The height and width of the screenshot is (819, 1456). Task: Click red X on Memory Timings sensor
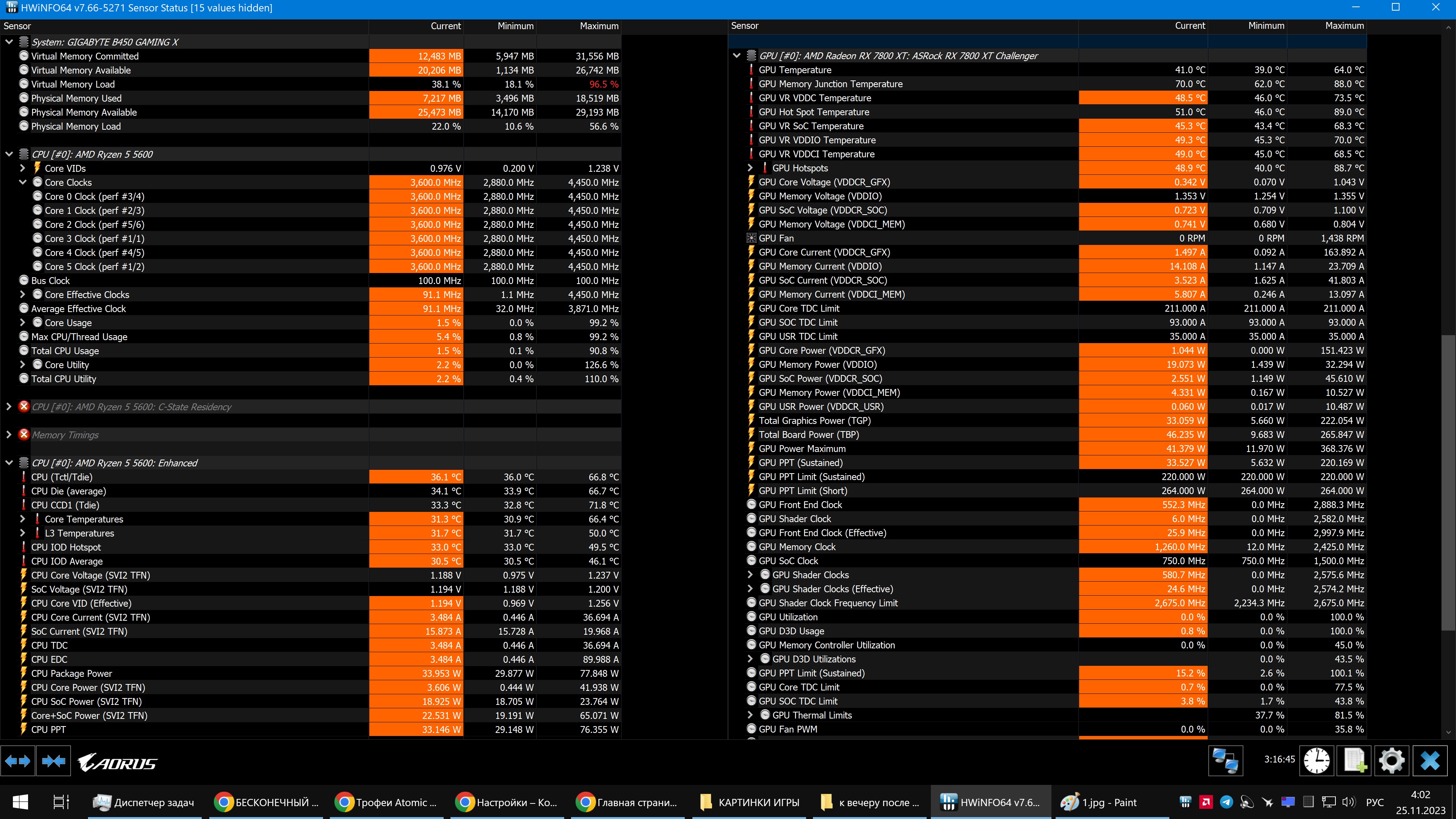[24, 435]
